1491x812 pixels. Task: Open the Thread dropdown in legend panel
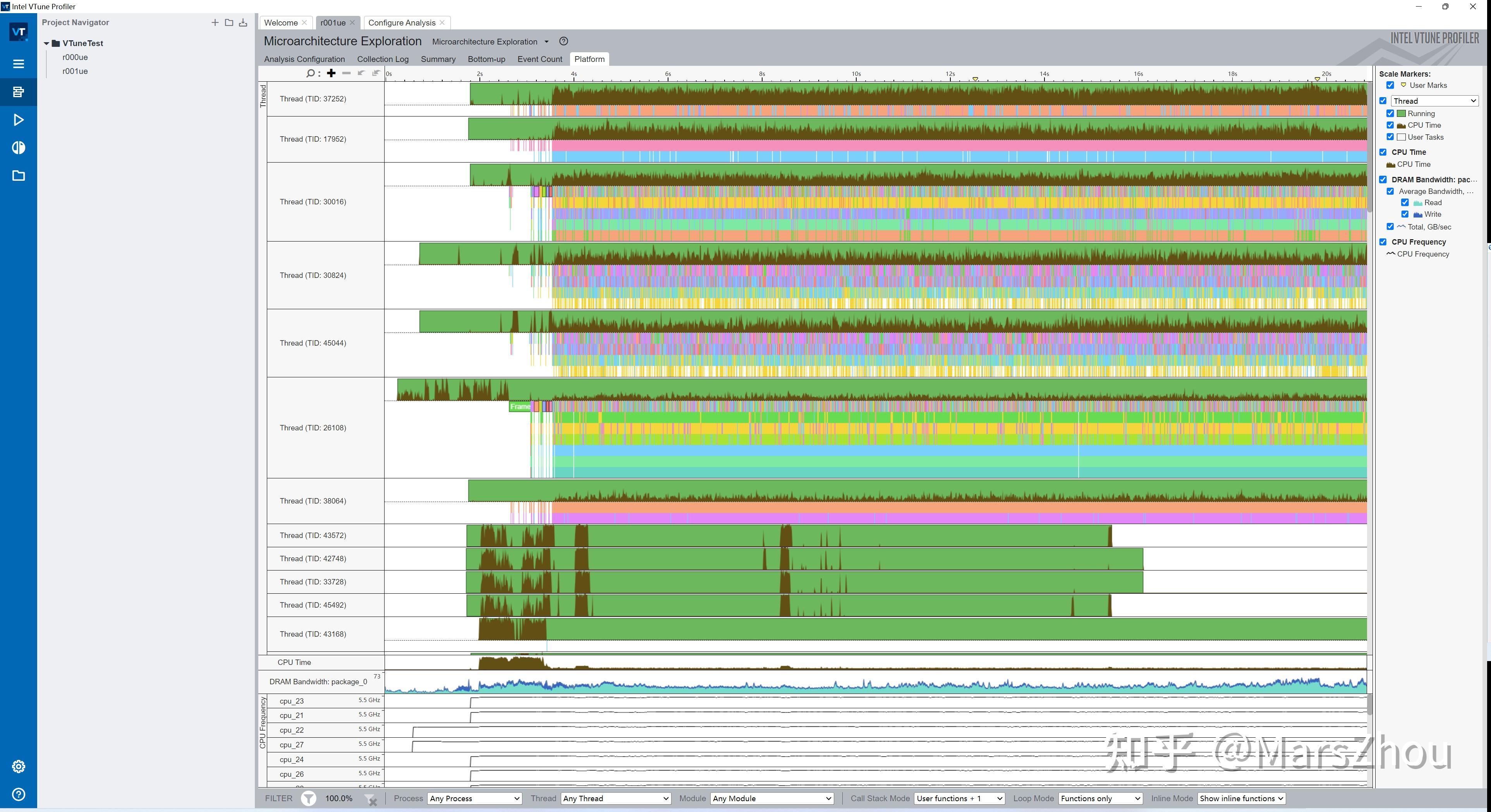click(x=1434, y=101)
